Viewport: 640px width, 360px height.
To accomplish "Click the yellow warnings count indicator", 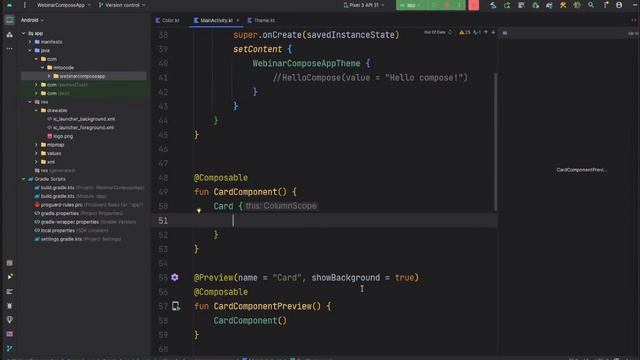I will pos(464,32).
